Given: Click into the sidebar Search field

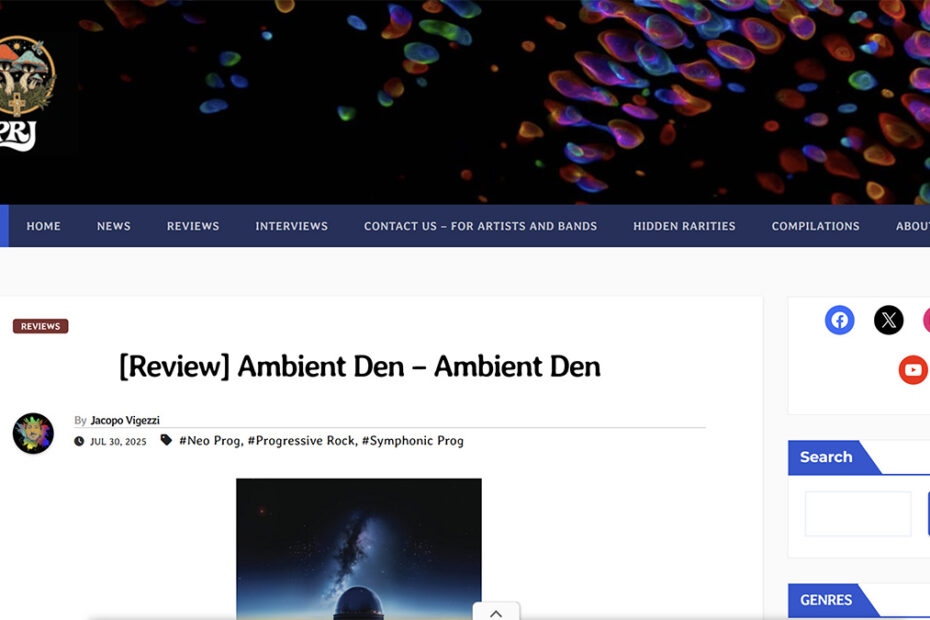Looking at the screenshot, I should click(x=858, y=514).
